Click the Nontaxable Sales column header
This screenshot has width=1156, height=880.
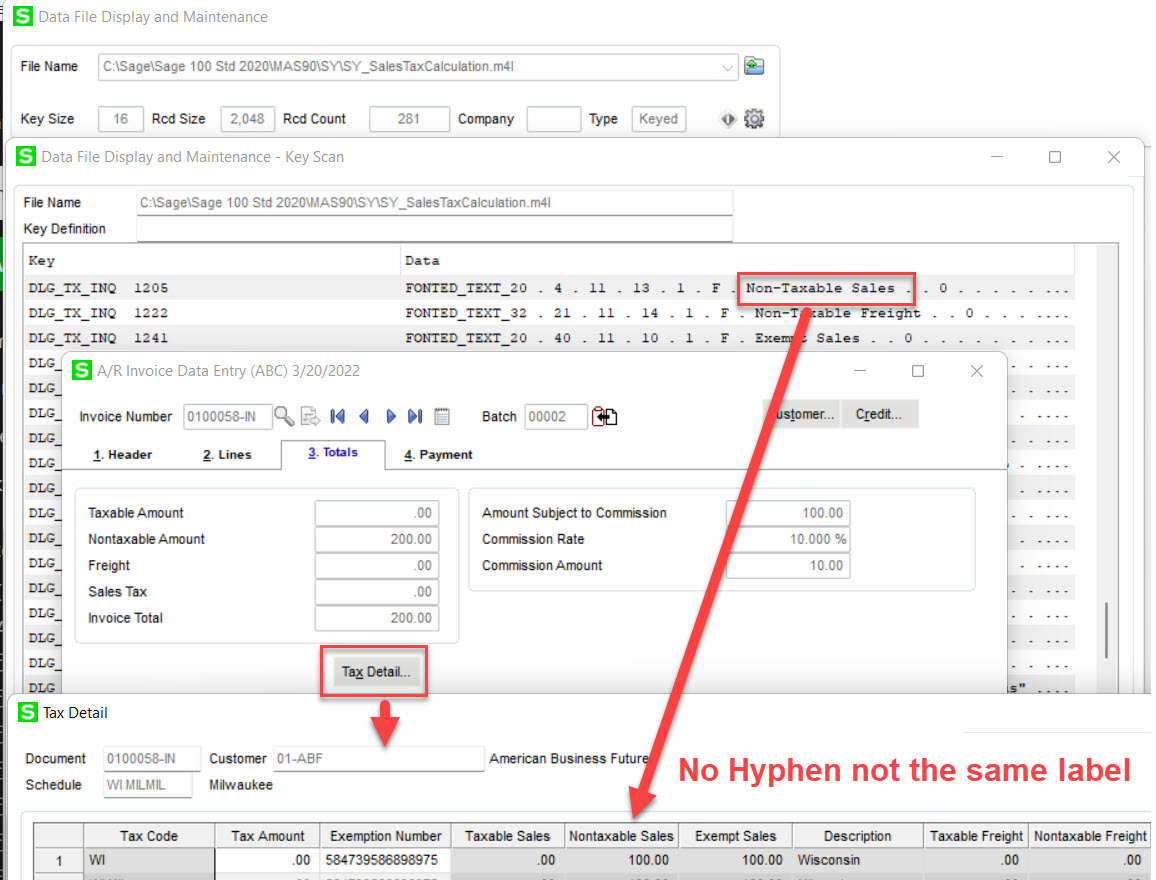[x=621, y=836]
